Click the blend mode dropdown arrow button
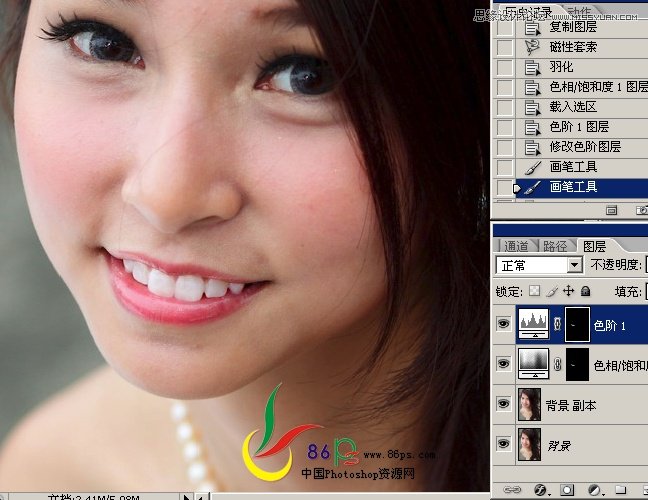648x500 pixels. (x=574, y=265)
